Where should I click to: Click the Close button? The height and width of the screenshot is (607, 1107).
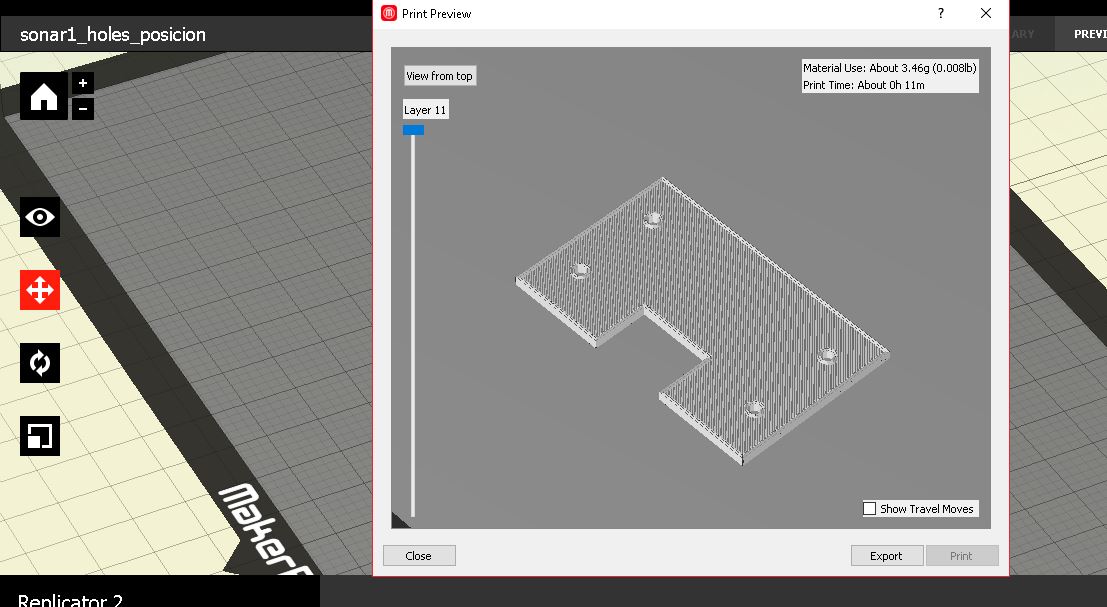pos(419,555)
